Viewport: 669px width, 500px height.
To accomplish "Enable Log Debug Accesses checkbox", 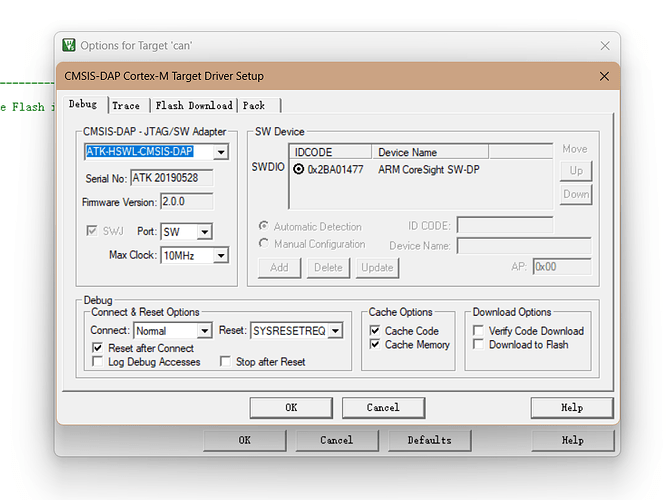I will [x=97, y=361].
